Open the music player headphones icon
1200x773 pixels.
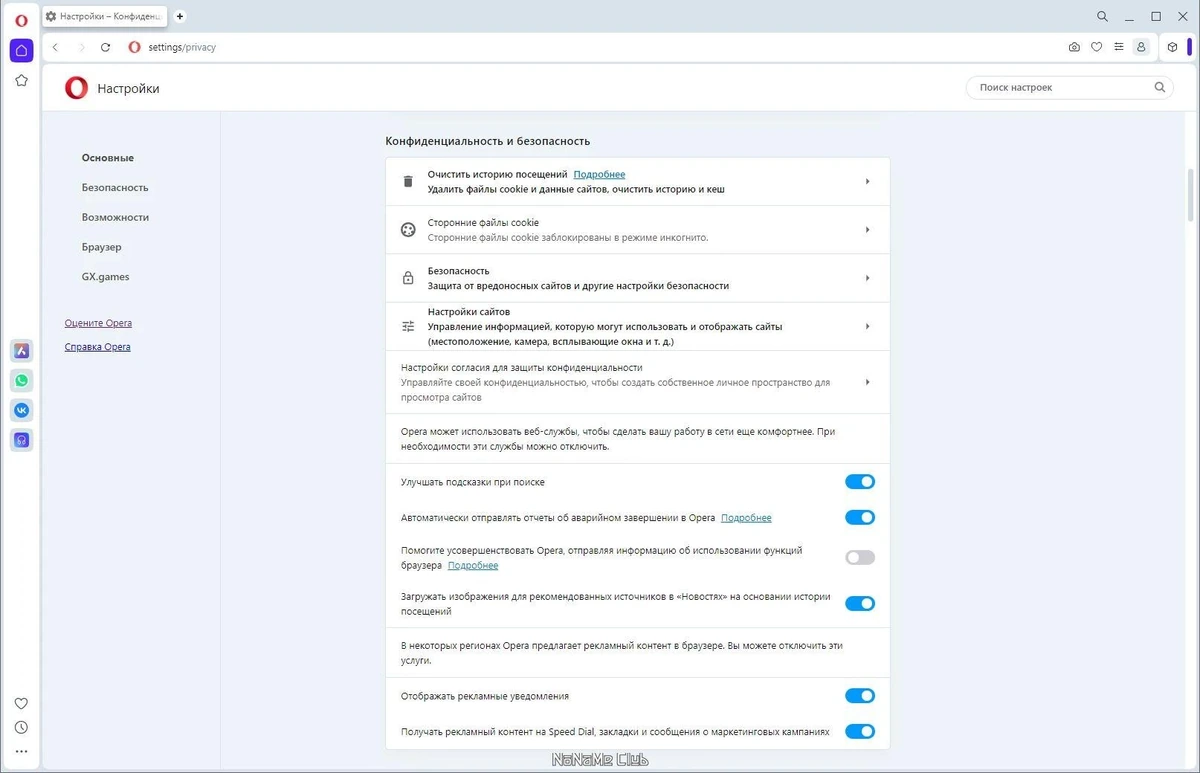click(21, 440)
